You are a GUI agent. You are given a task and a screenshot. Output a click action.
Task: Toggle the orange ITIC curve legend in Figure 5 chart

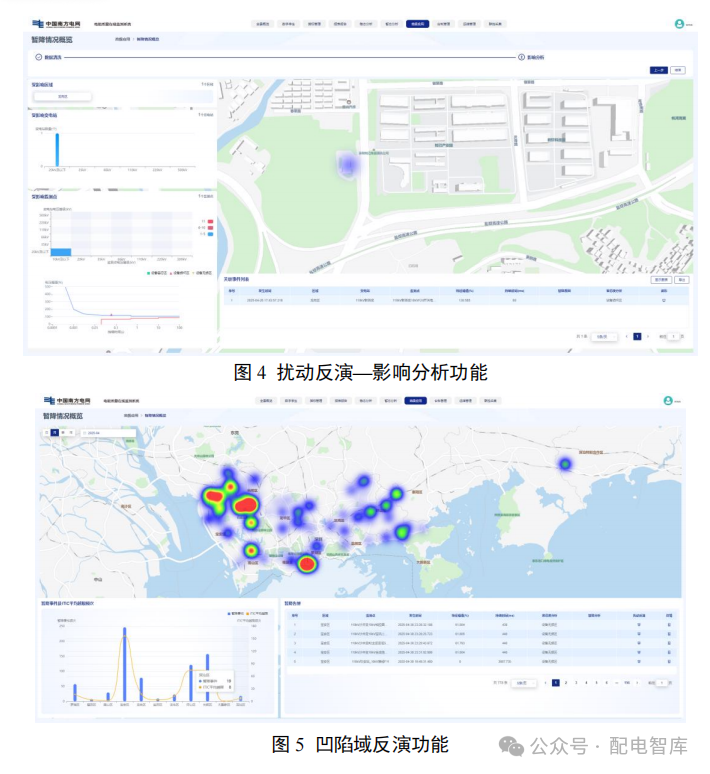point(247,612)
